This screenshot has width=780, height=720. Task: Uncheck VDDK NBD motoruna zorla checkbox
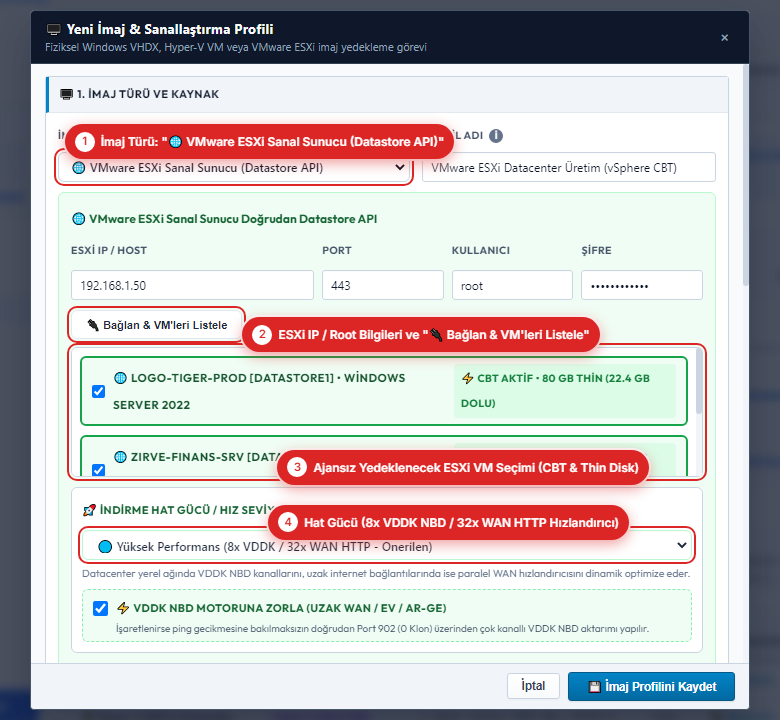coord(100,609)
